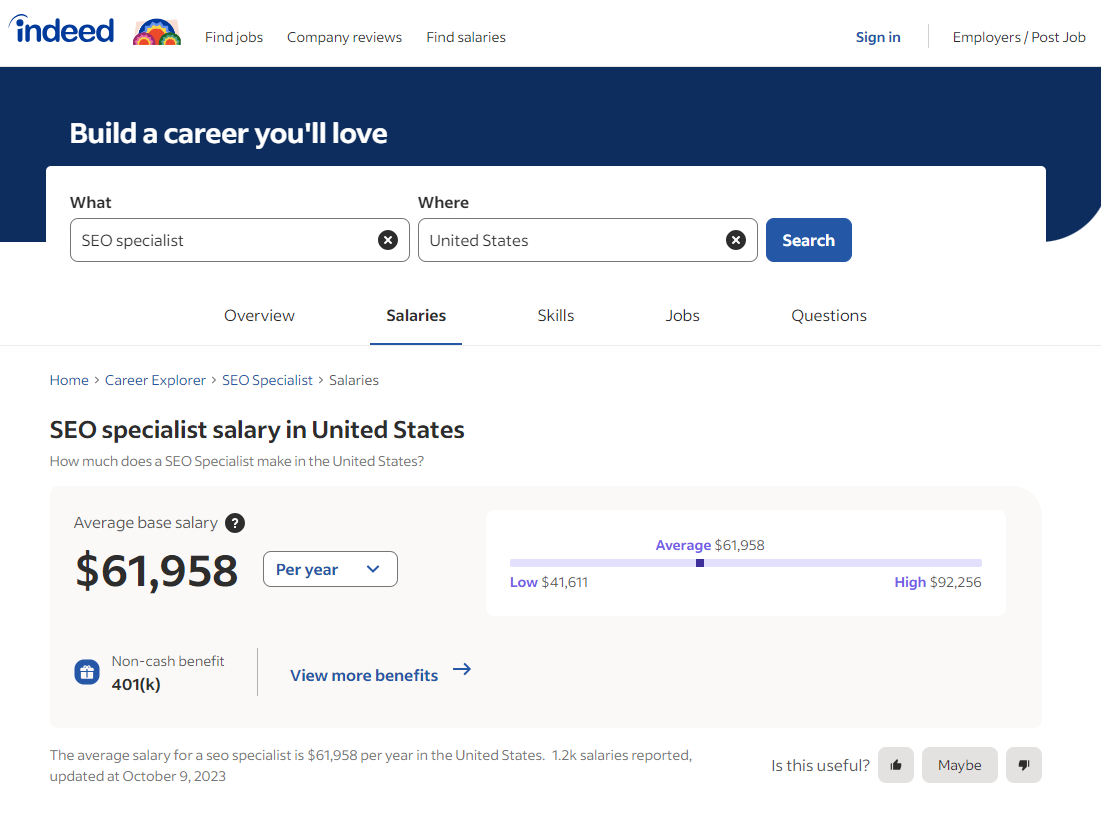
Task: Click the Indeed logo
Action: coord(62,31)
